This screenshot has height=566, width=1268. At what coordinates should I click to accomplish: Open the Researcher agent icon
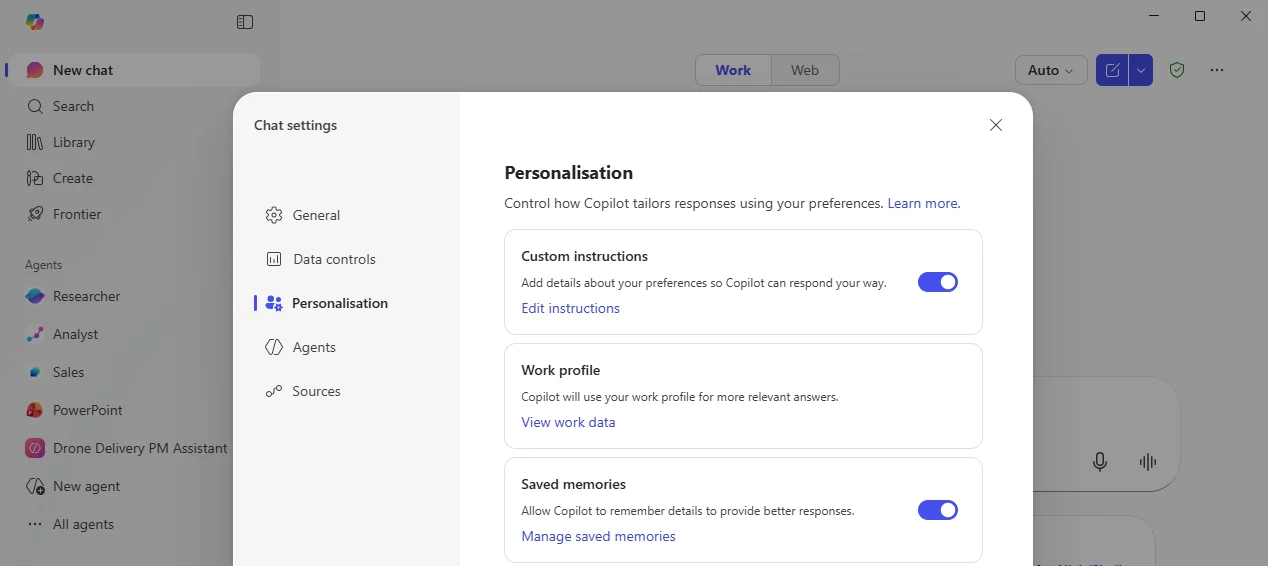(x=35, y=296)
